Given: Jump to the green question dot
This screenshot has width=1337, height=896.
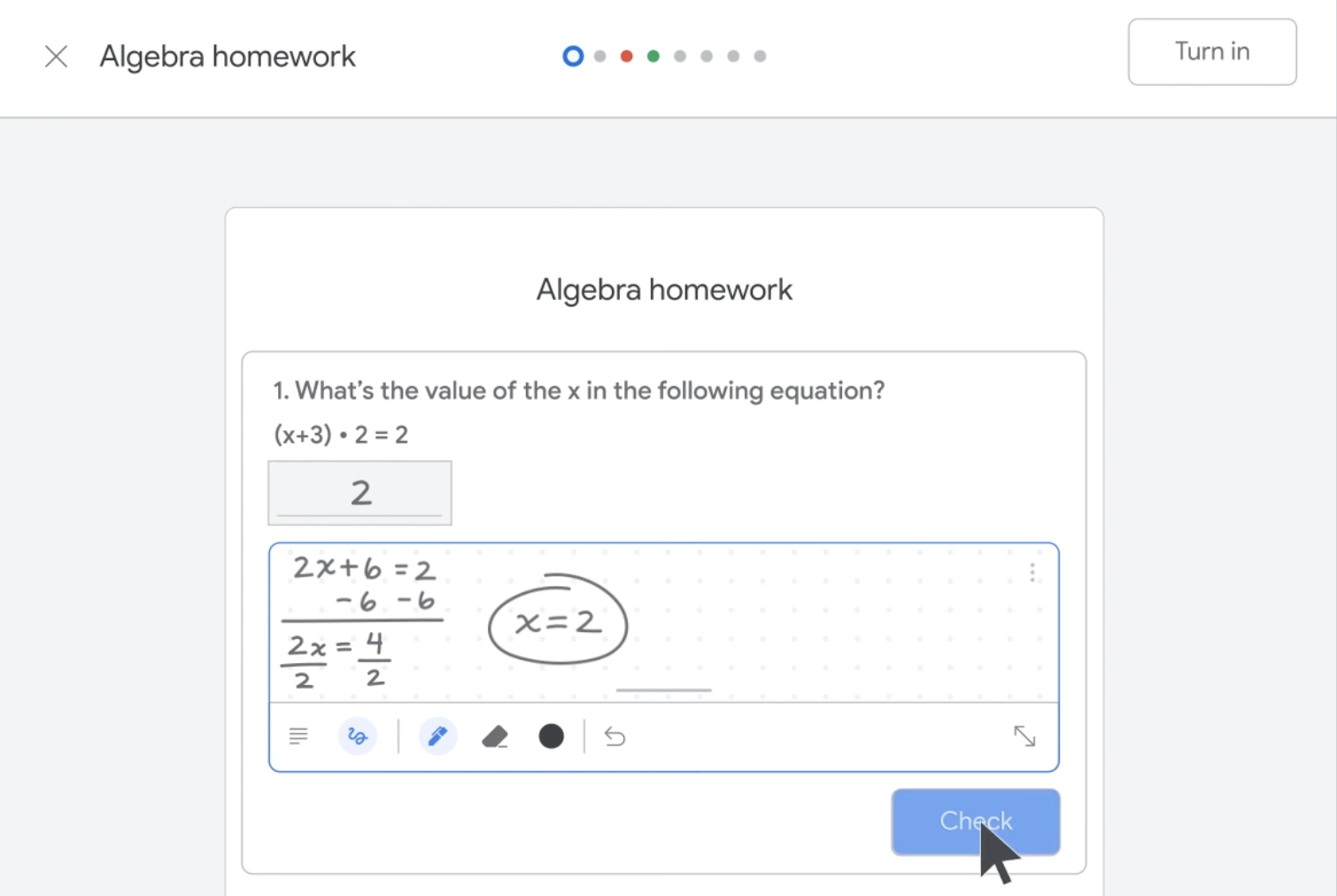Looking at the screenshot, I should [x=653, y=57].
